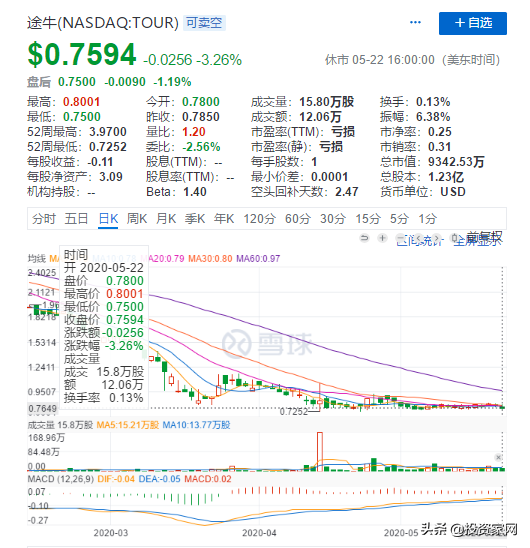The width and height of the screenshot is (530, 548).
Task: Move chart left with the left chevron icon
Action: [x=418, y=239]
